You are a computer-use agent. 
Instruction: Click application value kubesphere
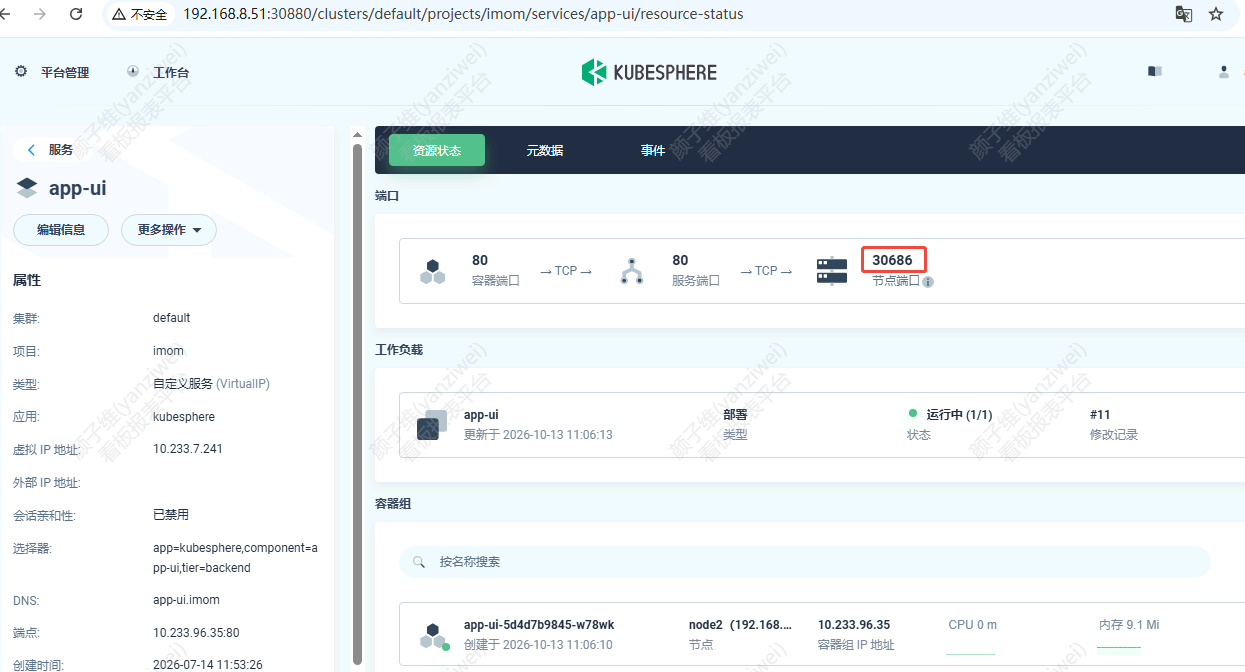pyautogui.click(x=184, y=416)
